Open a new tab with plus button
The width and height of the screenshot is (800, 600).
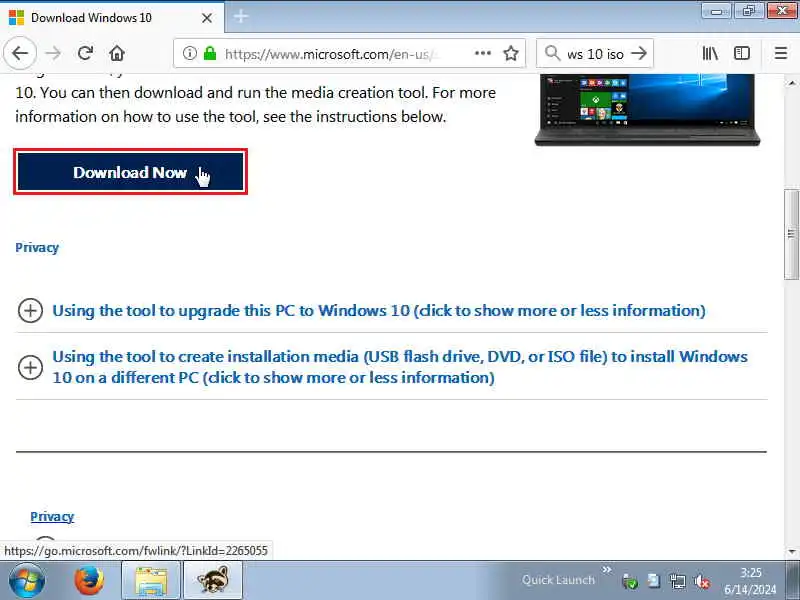point(241,16)
